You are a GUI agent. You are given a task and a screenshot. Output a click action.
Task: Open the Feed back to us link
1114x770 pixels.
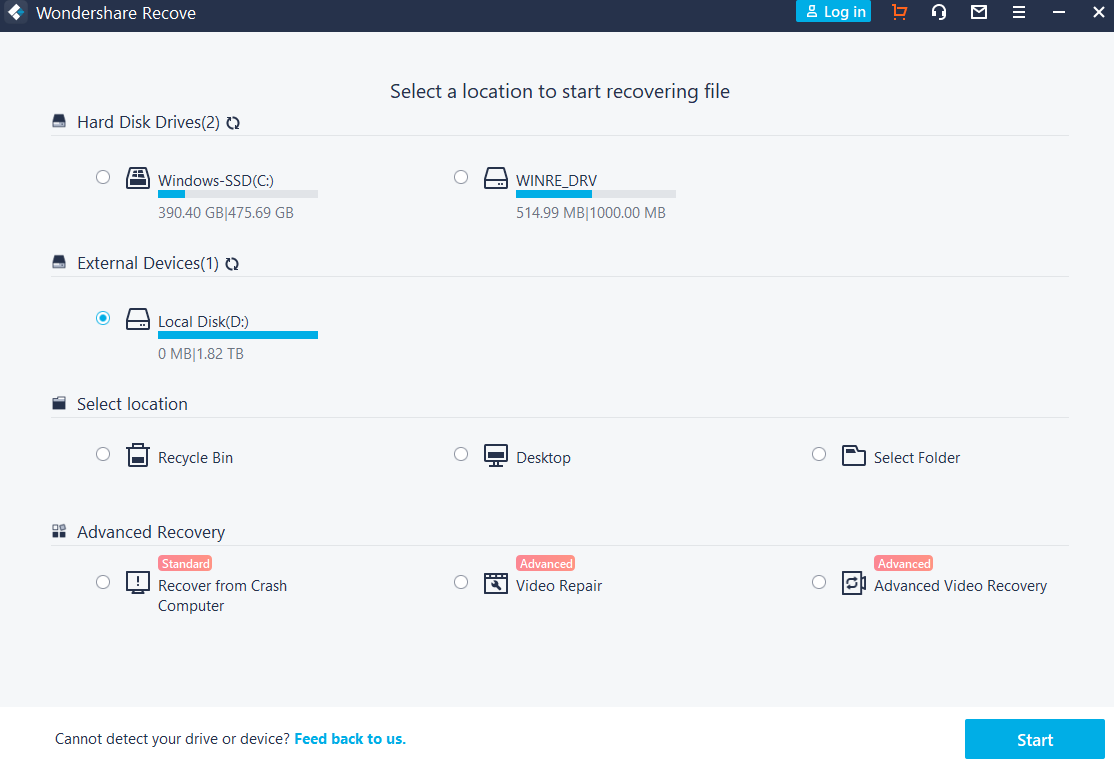tap(350, 739)
